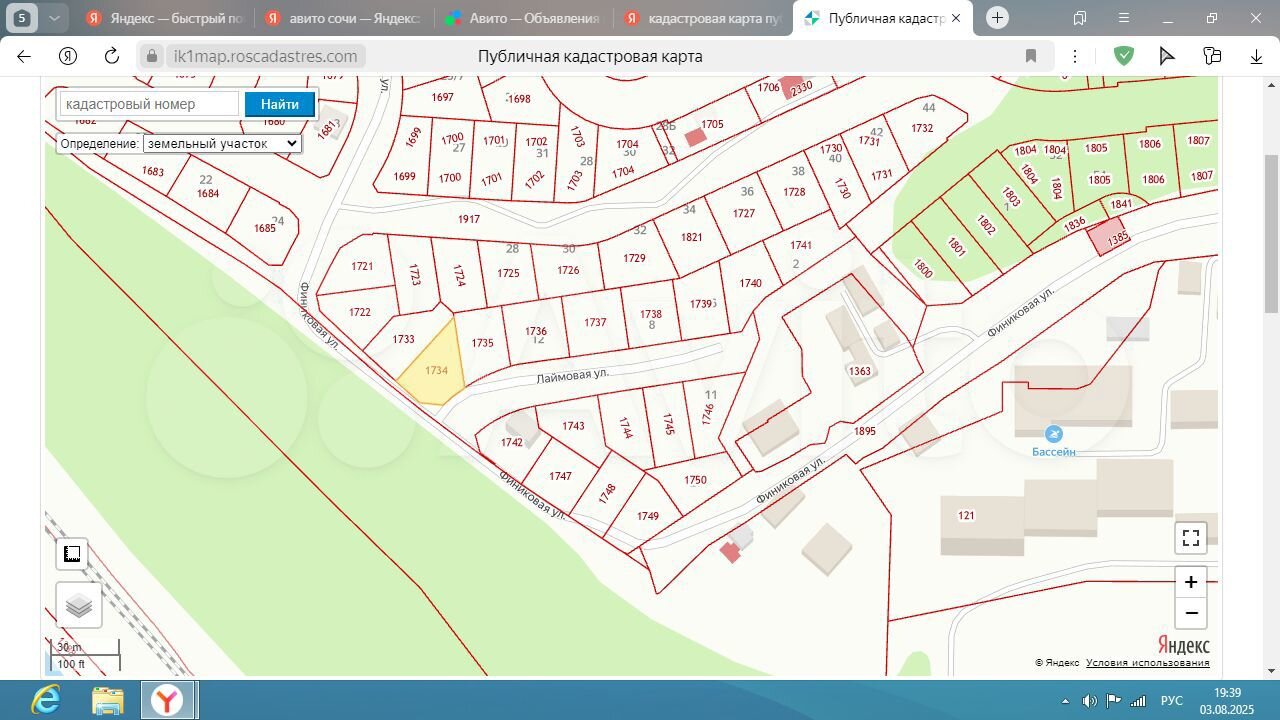Open the browser downloads icon

click(1256, 56)
